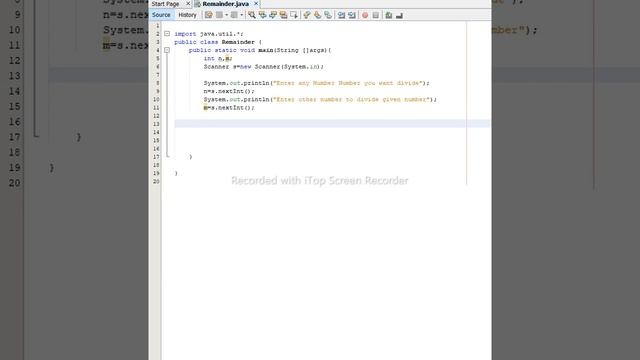Collapse the import fold at line 2
Image resolution: width=640 pixels, height=360 pixels.
(167, 34)
